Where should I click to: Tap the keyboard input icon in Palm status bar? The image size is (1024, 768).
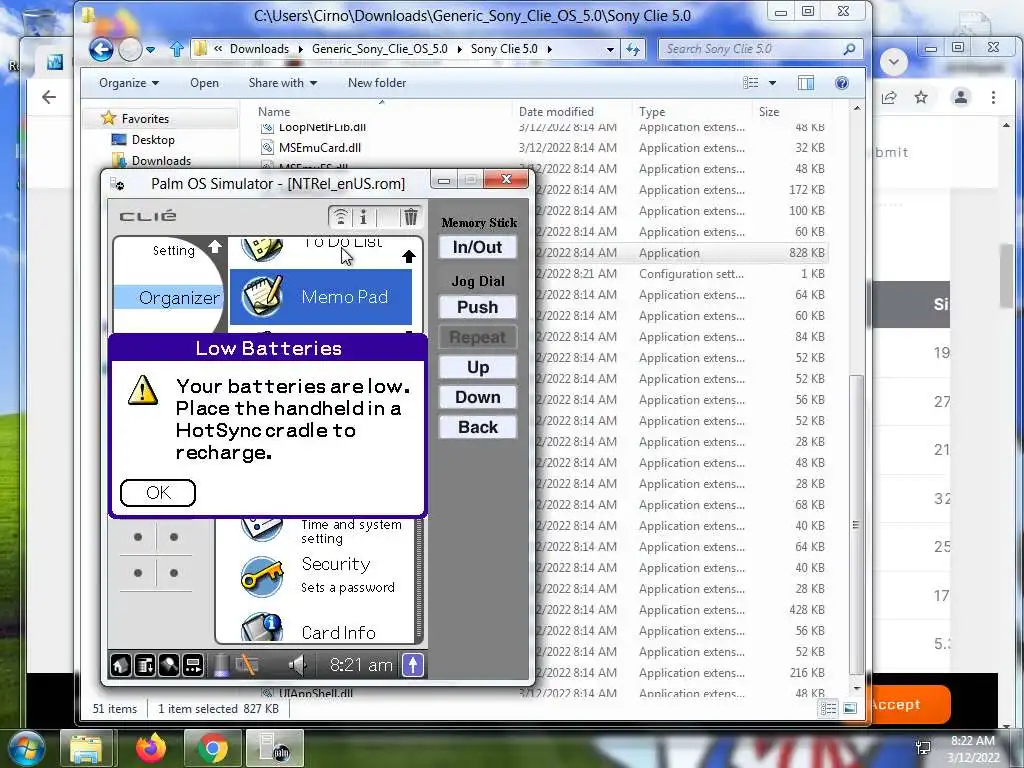pyautogui.click(x=193, y=665)
